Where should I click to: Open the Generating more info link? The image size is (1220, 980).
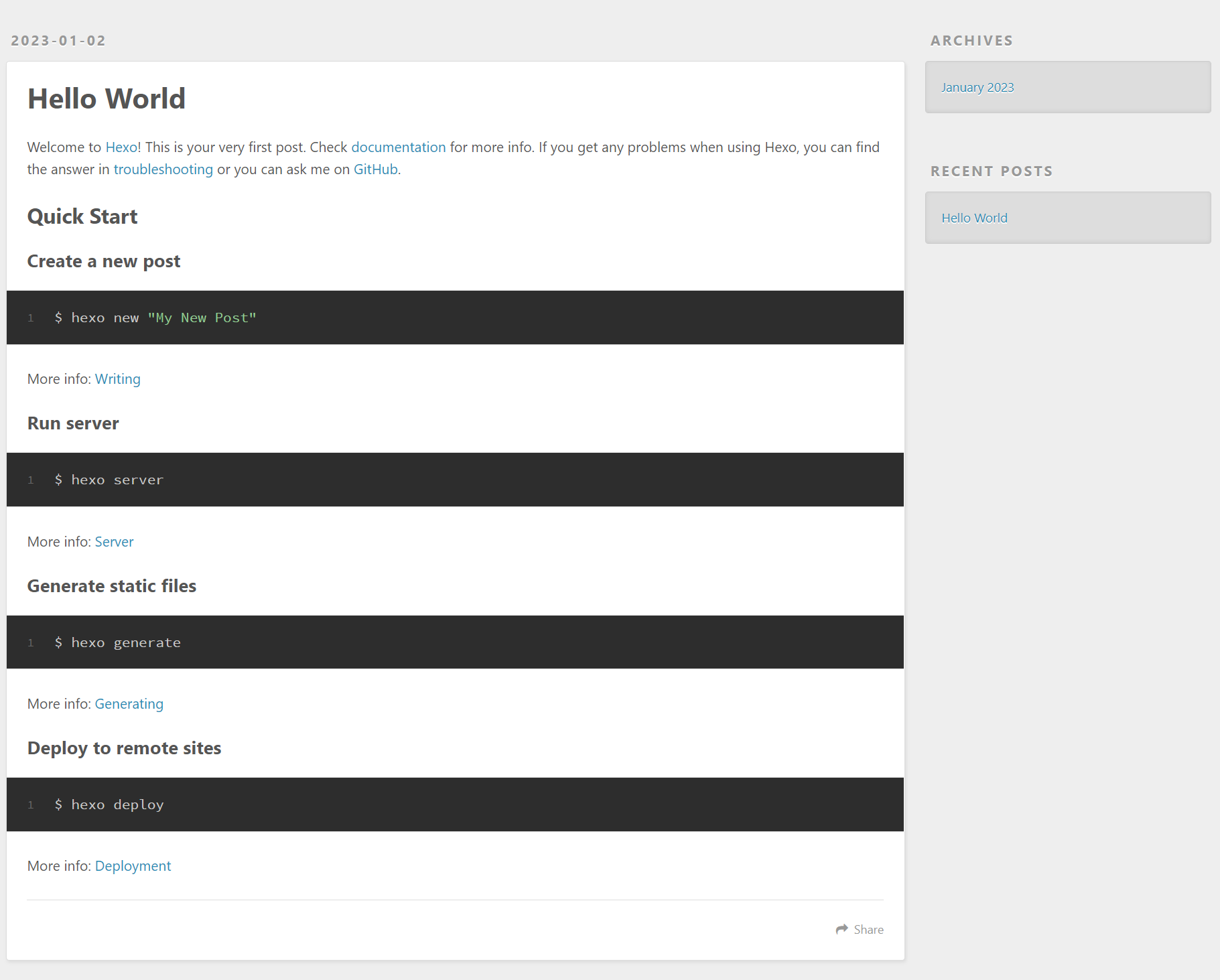[129, 704]
